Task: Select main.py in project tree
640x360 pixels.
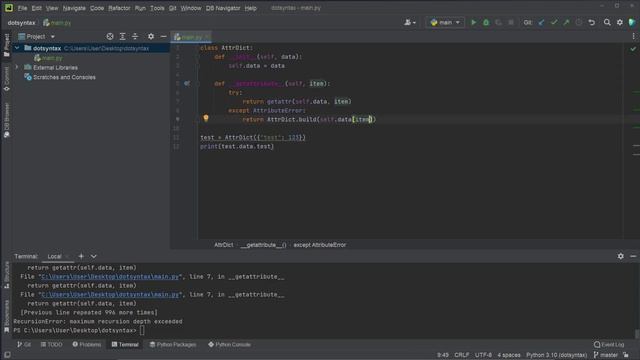Action: point(48,58)
